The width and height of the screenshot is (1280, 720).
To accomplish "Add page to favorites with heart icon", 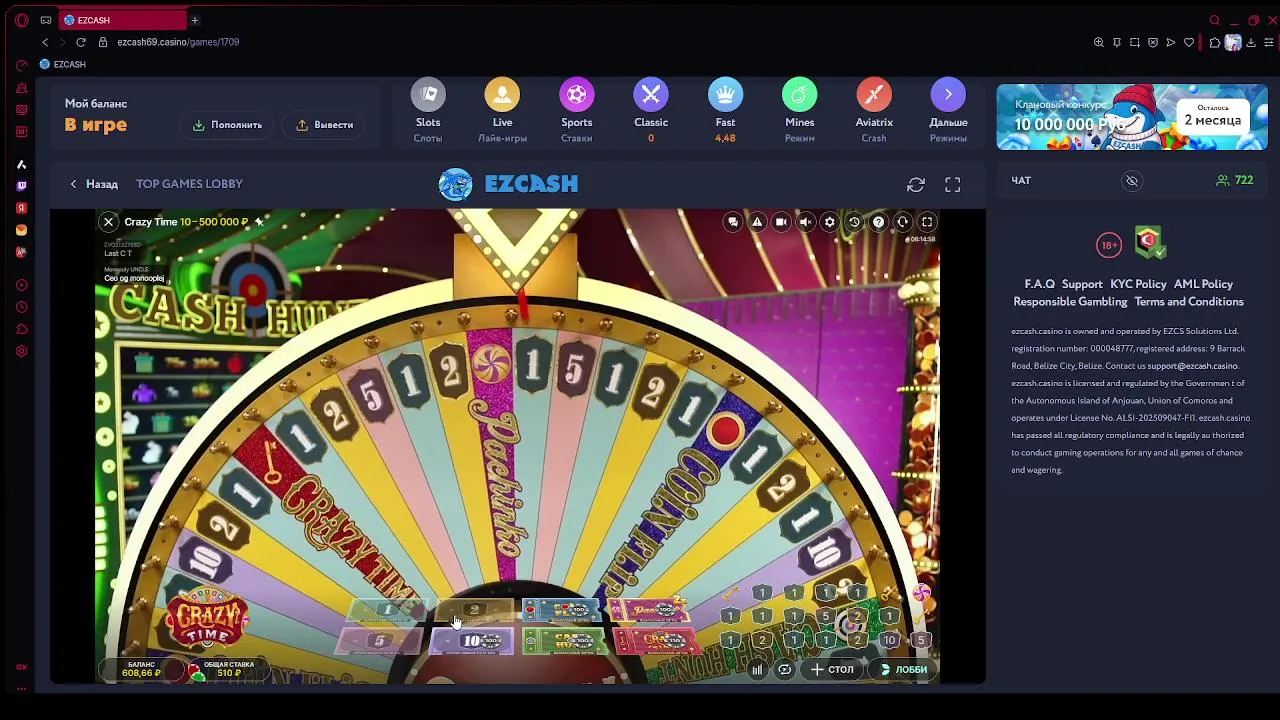I will coord(1189,42).
